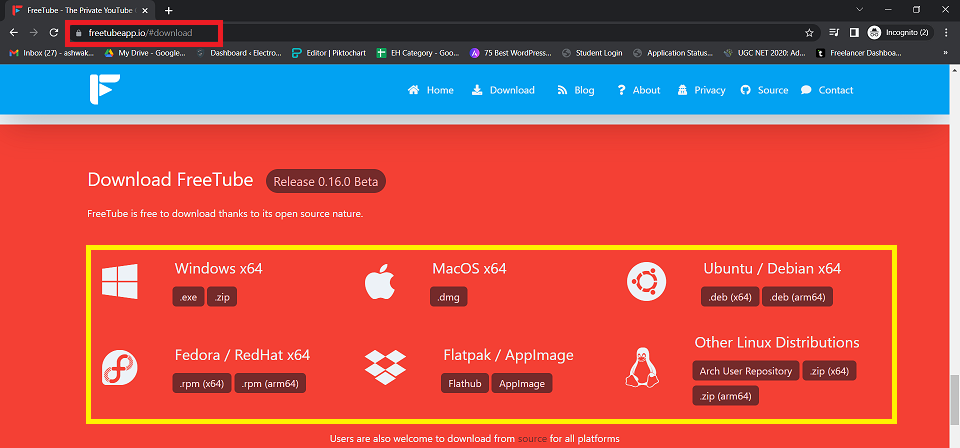Open the 75 Best WordPress bookmark
The image size is (960, 448).
click(511, 53)
